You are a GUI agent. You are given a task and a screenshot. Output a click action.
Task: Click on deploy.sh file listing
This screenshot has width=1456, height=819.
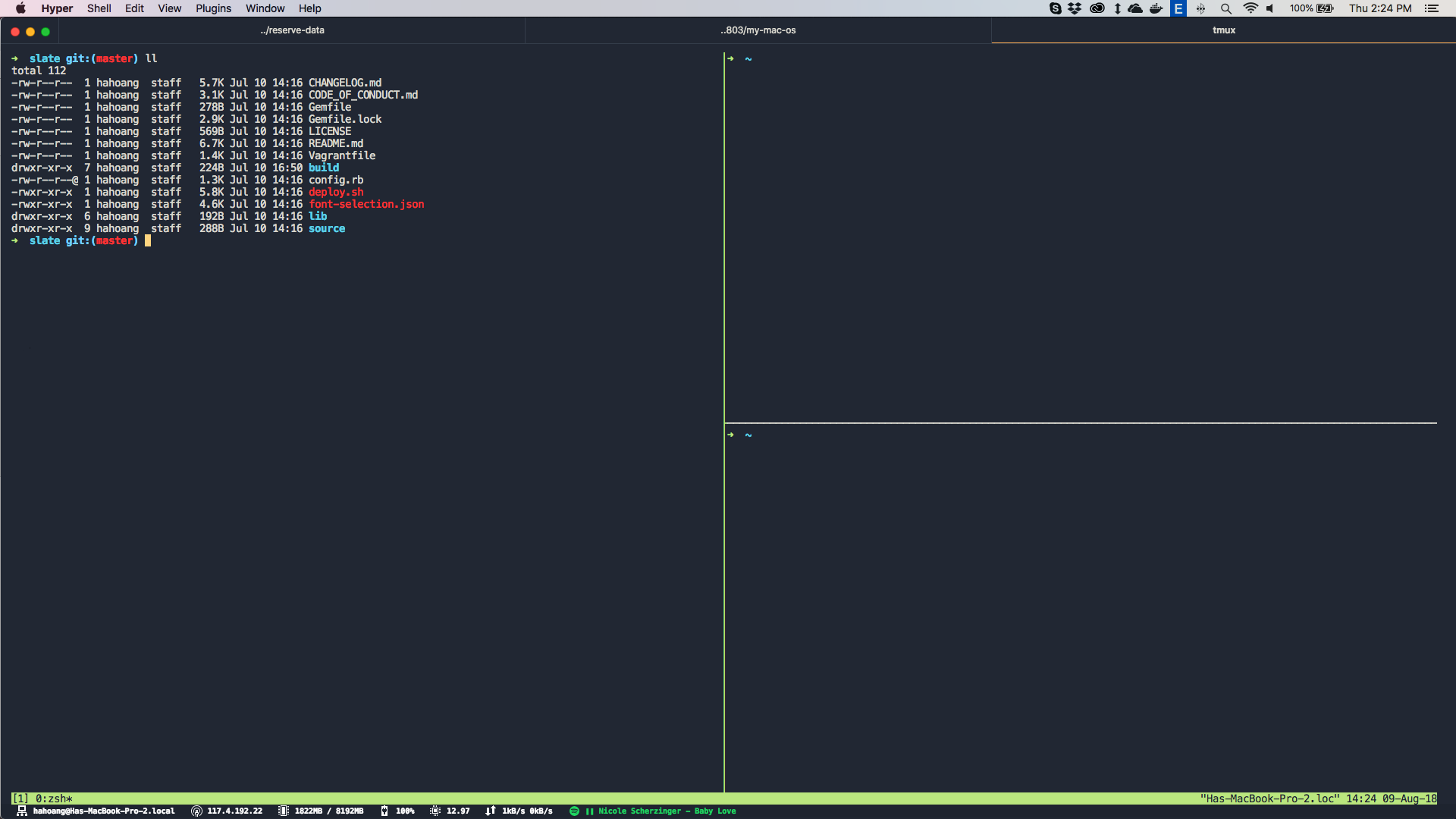(335, 192)
